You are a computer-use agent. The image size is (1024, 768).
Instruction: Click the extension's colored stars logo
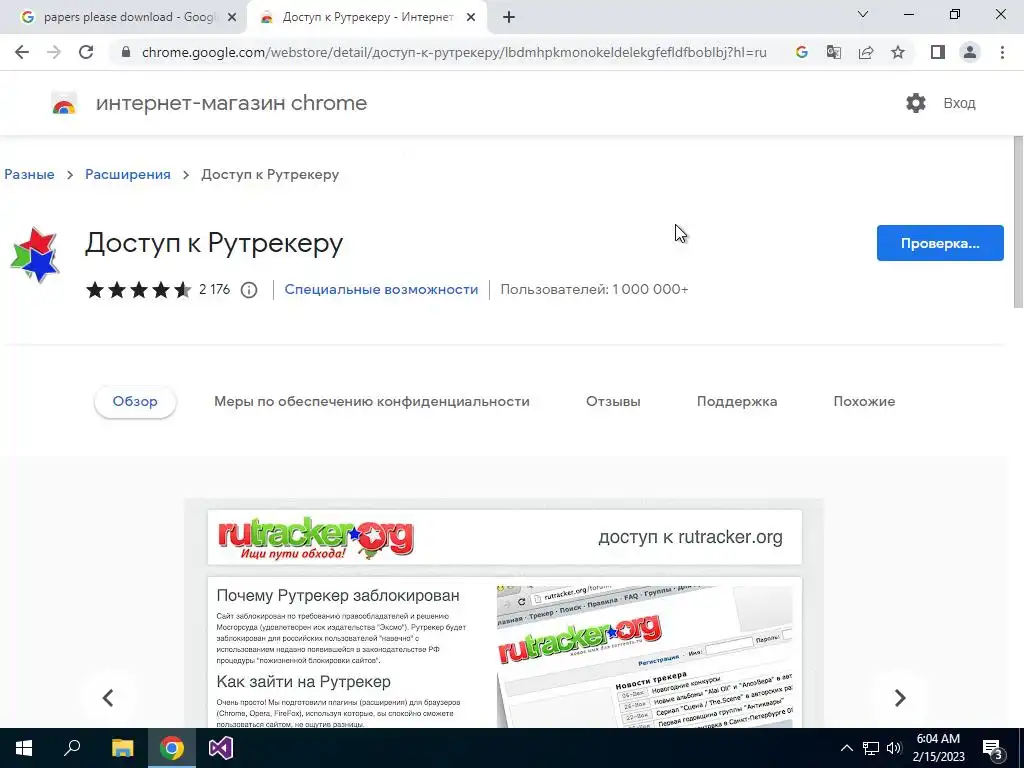pos(35,255)
